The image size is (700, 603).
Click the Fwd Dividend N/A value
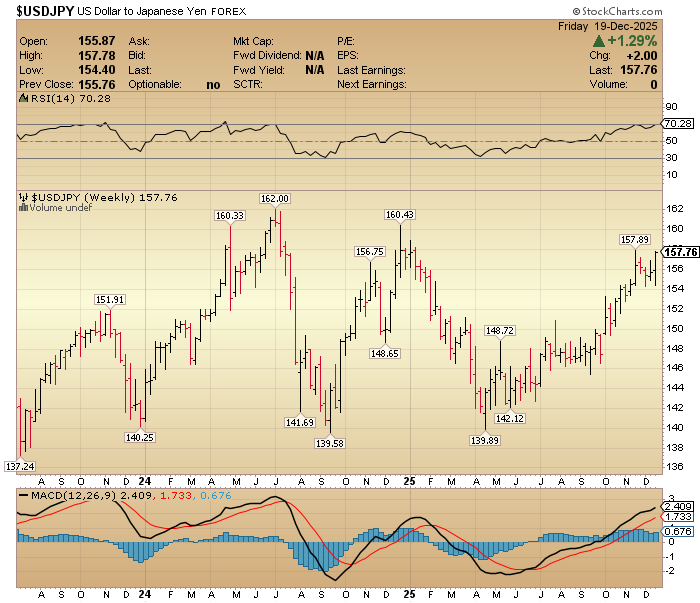[315, 56]
